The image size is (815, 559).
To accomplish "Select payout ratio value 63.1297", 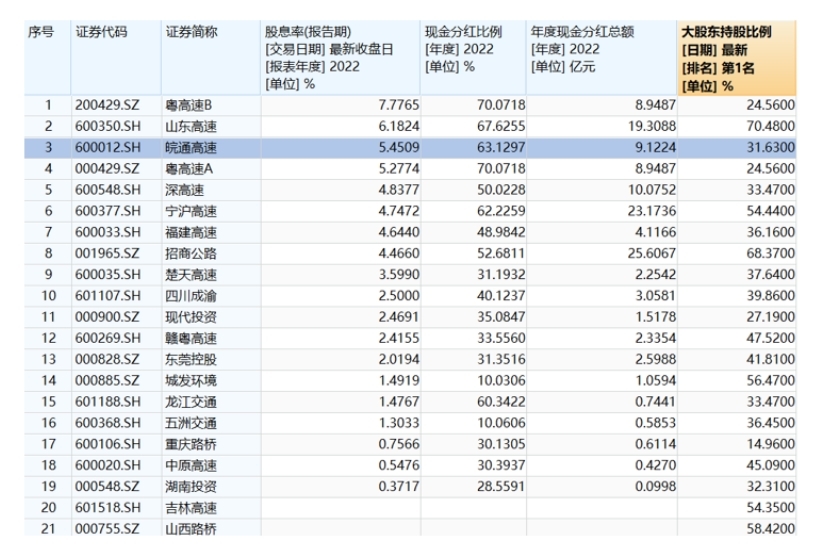I will [x=501, y=148].
